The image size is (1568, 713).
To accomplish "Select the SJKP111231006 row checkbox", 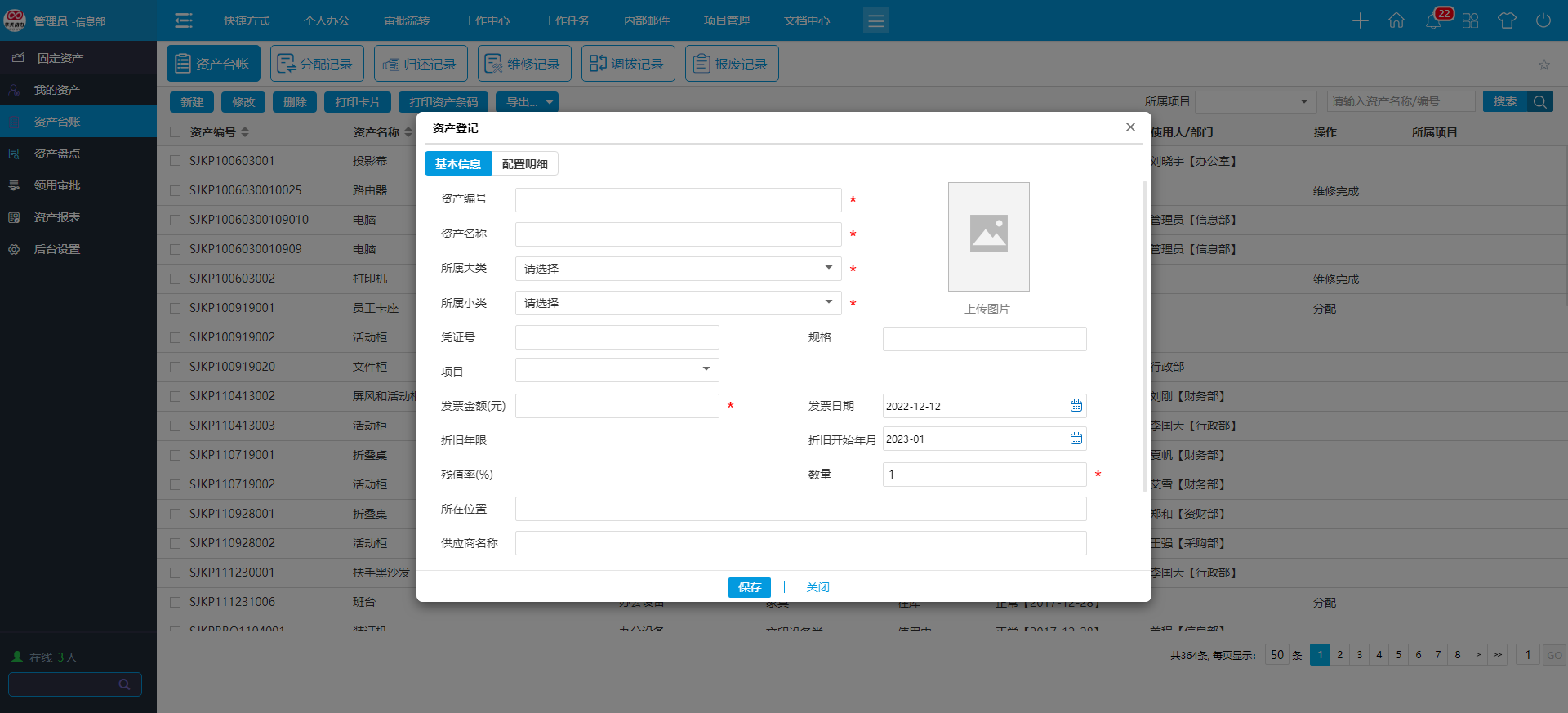I will pyautogui.click(x=175, y=602).
